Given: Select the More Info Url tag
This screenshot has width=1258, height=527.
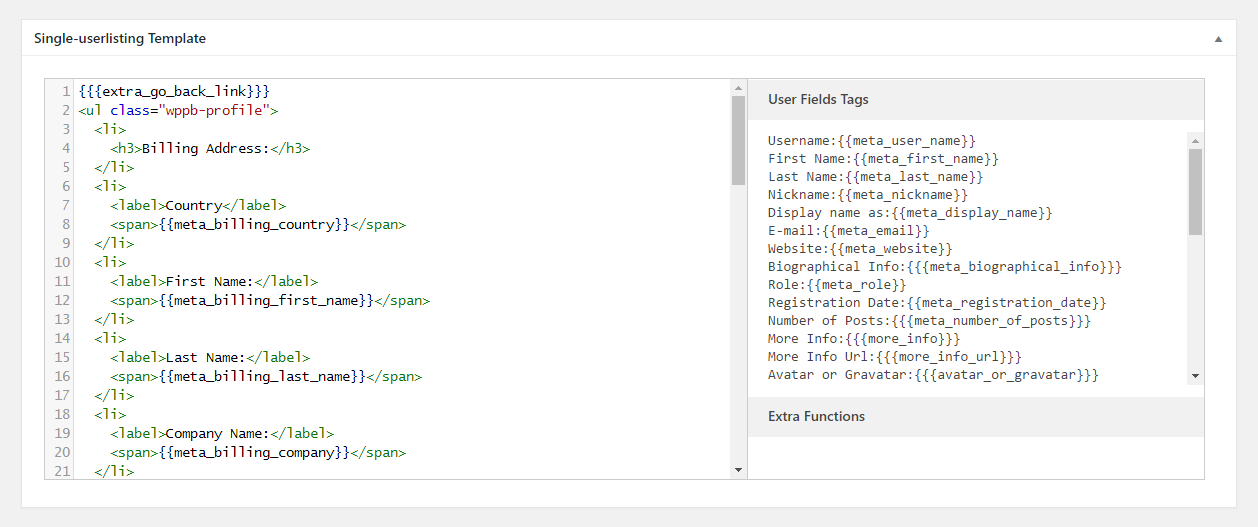Looking at the screenshot, I should click(x=895, y=357).
